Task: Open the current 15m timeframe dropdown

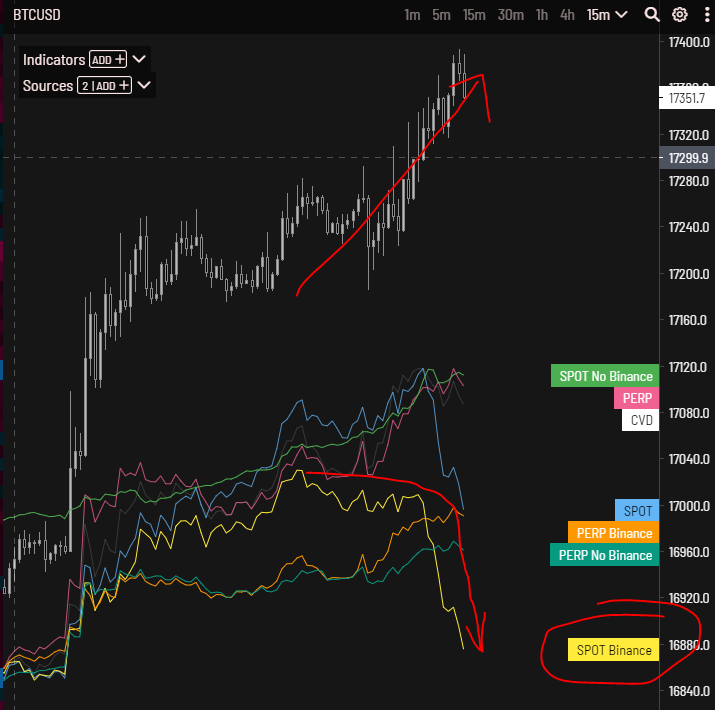Action: pos(607,15)
